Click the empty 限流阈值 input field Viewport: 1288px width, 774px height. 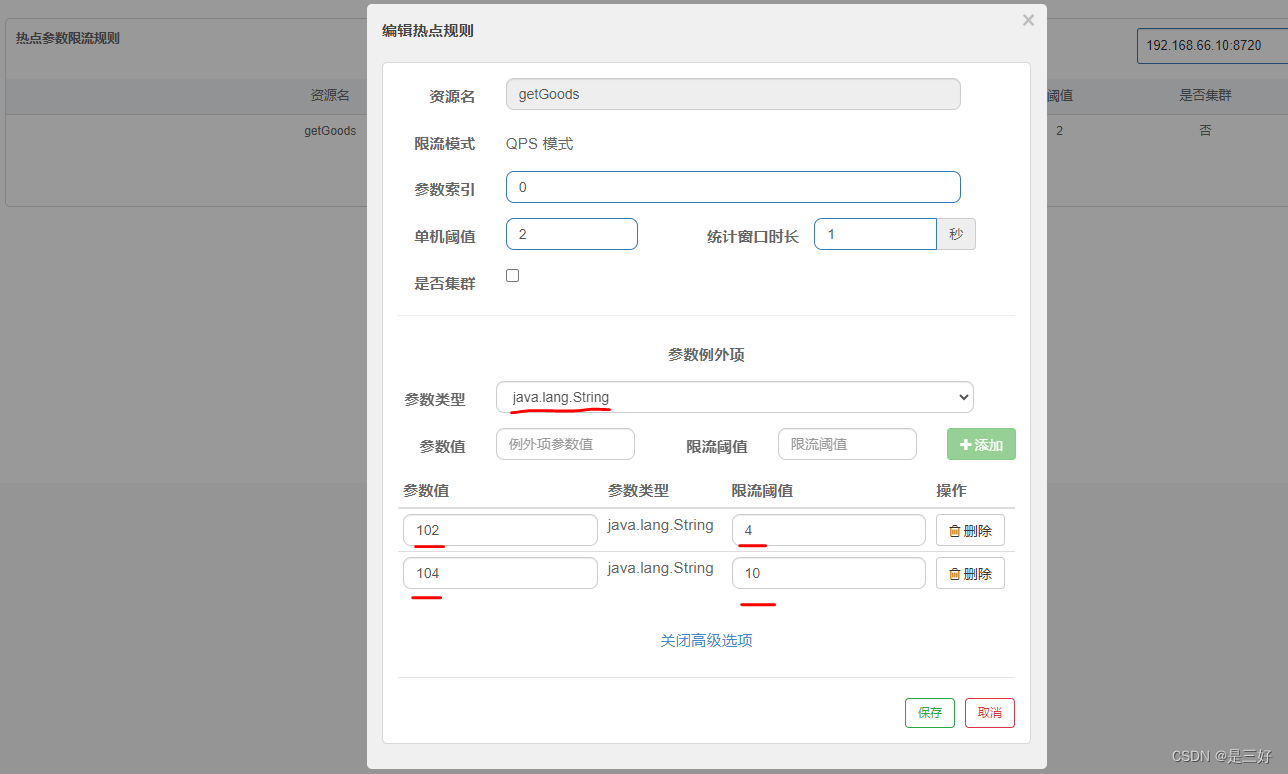click(x=847, y=444)
